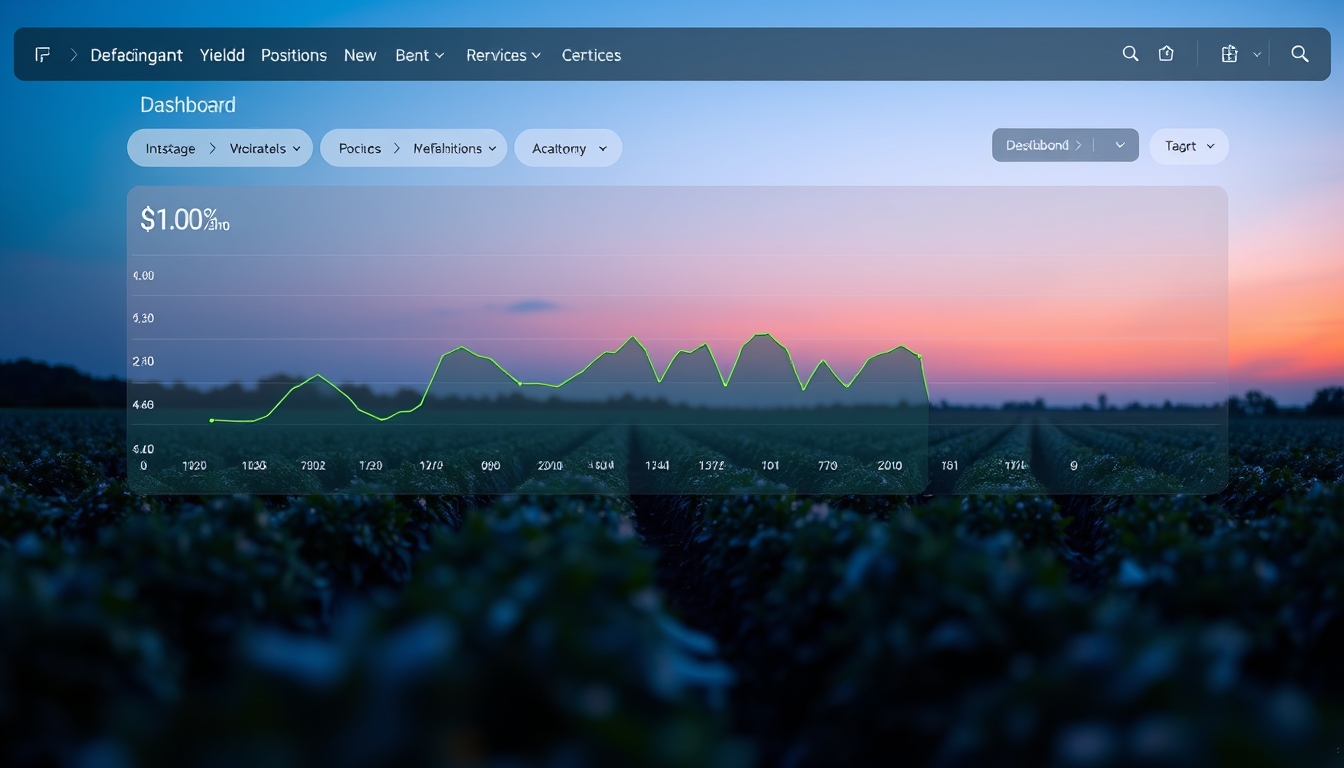Expand the Tagrt dropdown
Screen dimensions: 1344x768
pyautogui.click(x=1188, y=145)
